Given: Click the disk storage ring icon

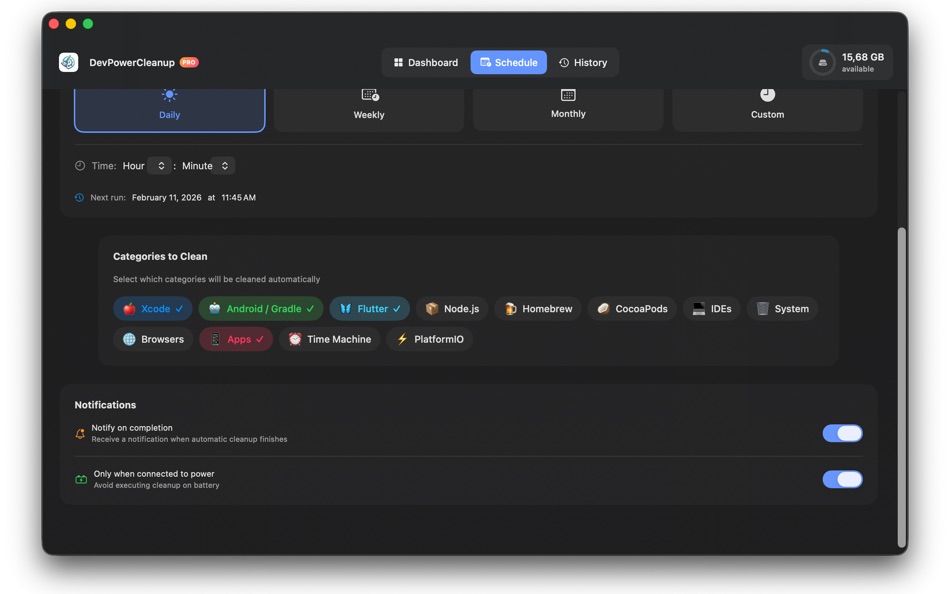Looking at the screenshot, I should click(822, 62).
